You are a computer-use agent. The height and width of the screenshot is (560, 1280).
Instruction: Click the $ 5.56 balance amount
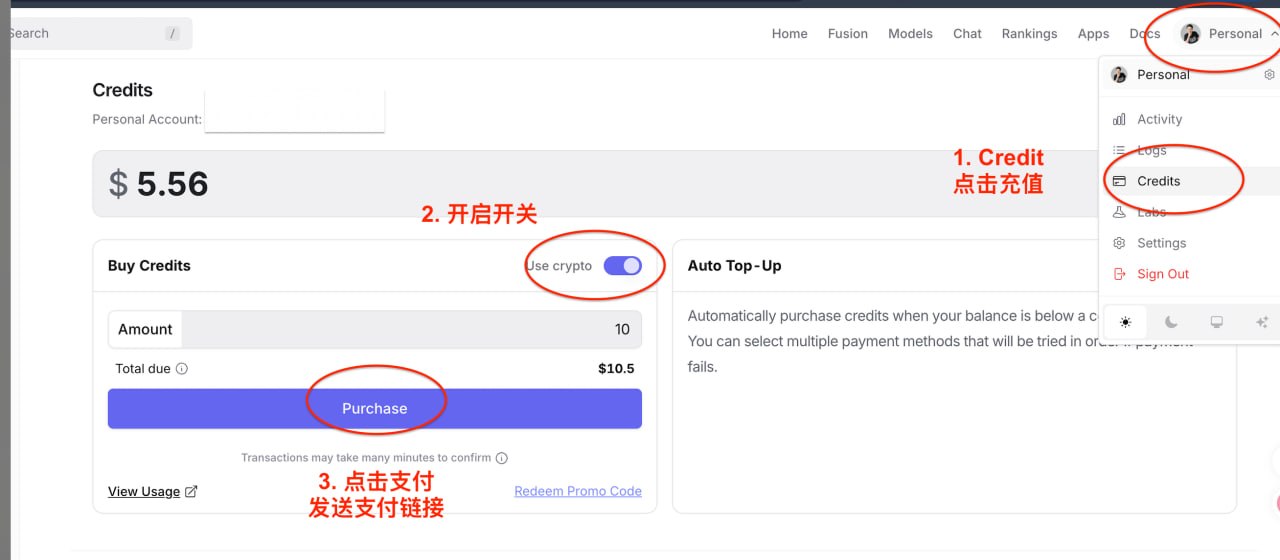click(158, 184)
